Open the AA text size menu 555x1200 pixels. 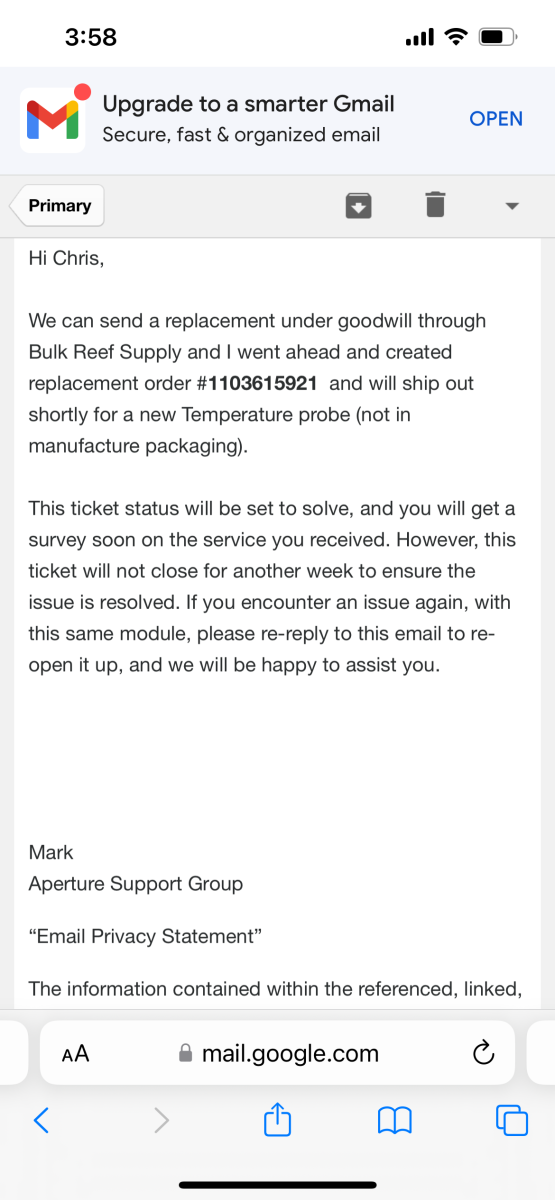pyautogui.click(x=75, y=1054)
